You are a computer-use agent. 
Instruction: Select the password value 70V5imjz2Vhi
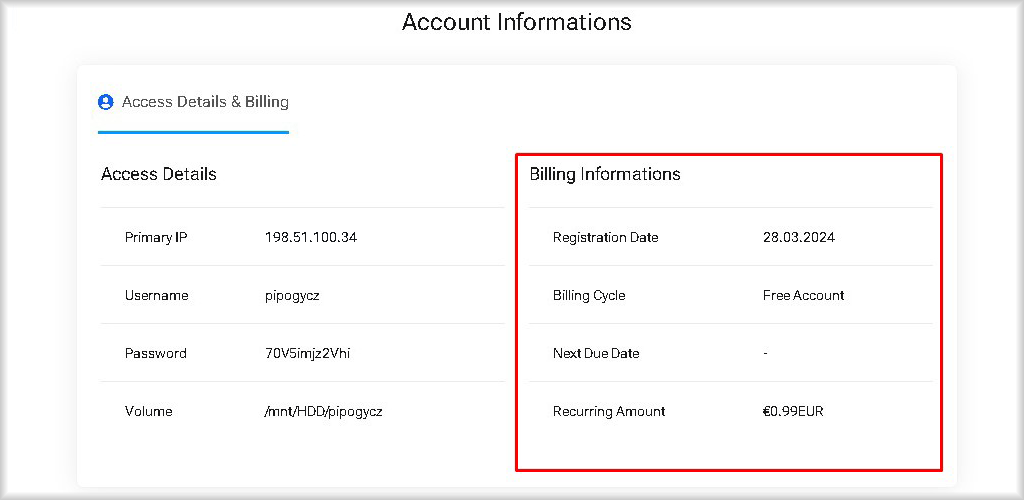point(308,354)
